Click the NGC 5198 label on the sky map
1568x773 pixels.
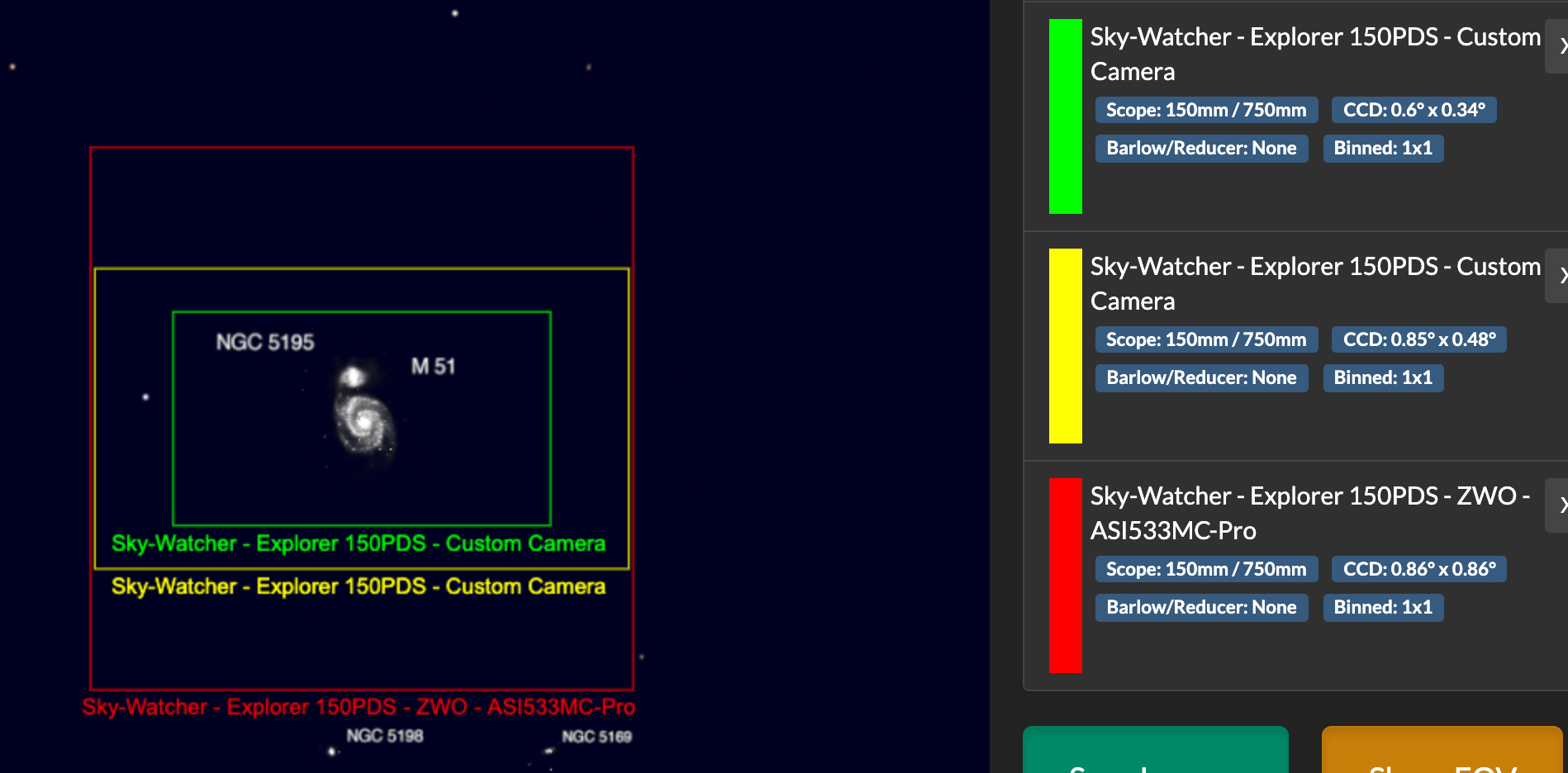click(x=385, y=735)
